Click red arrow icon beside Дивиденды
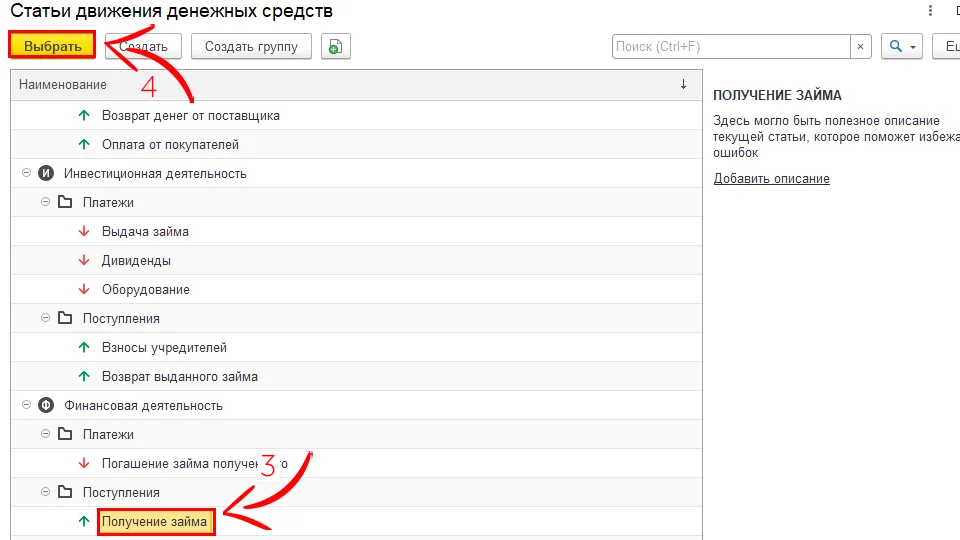Viewport: 960px width, 540px height. click(x=84, y=260)
